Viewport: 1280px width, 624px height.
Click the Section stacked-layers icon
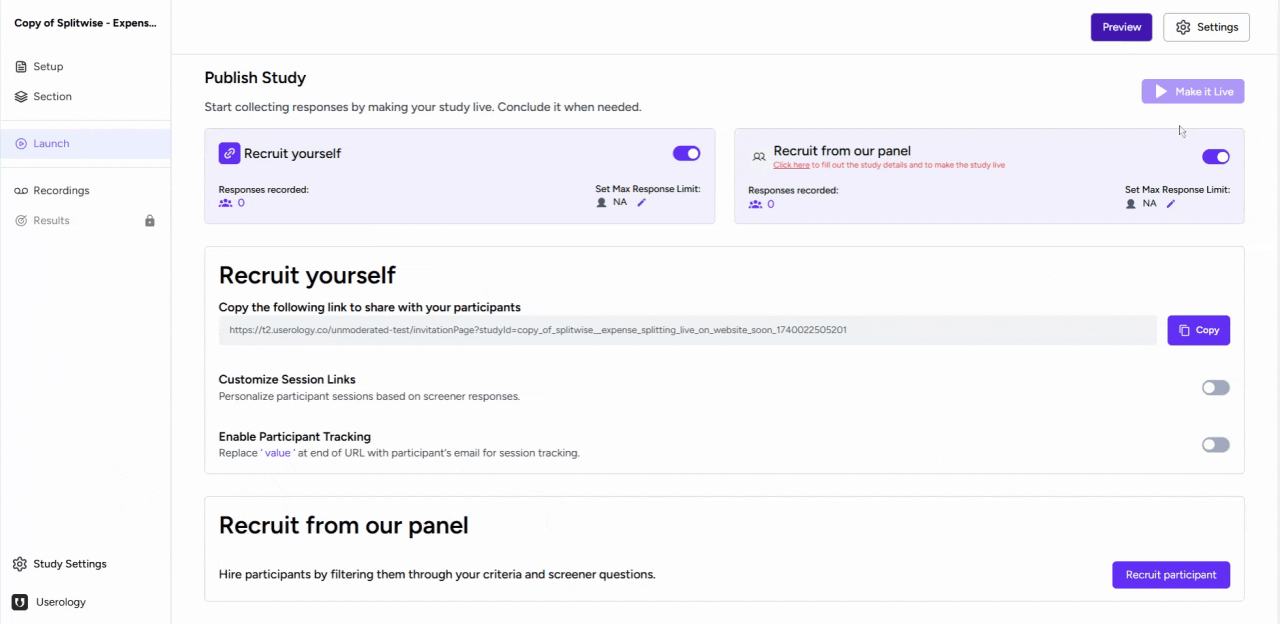click(20, 96)
